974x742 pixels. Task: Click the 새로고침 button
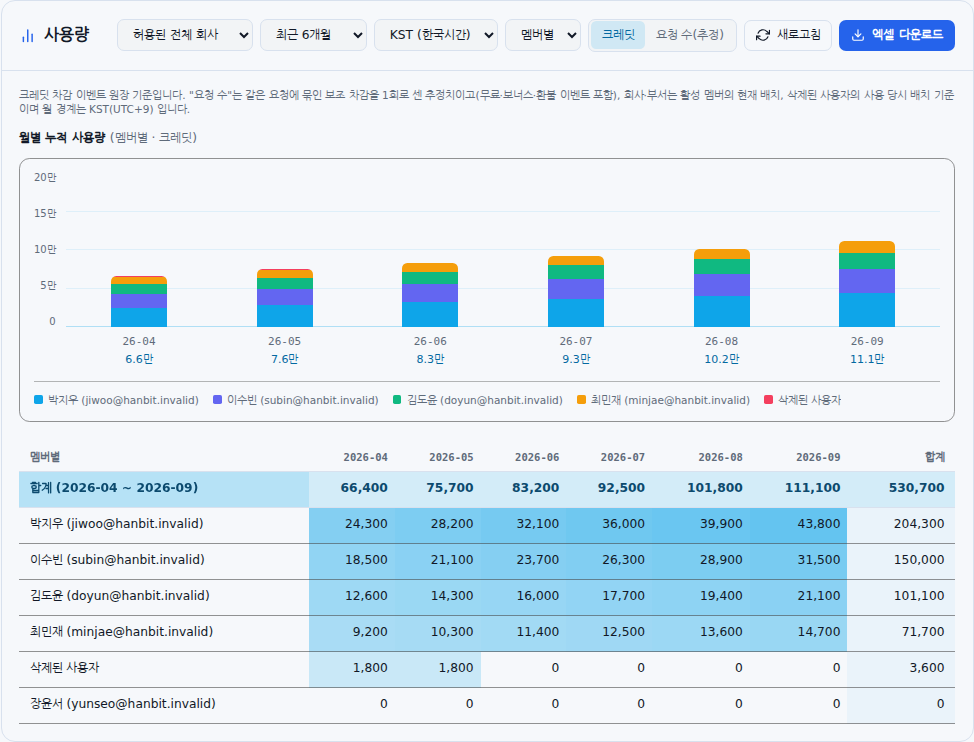coord(788,35)
